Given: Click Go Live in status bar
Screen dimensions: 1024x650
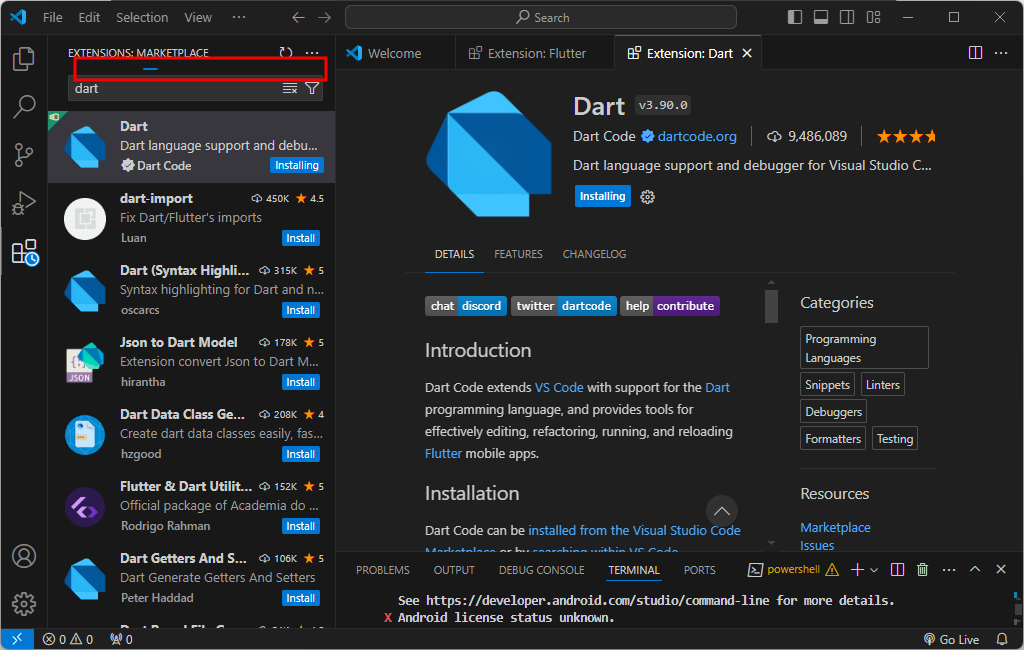Looking at the screenshot, I should (952, 640).
